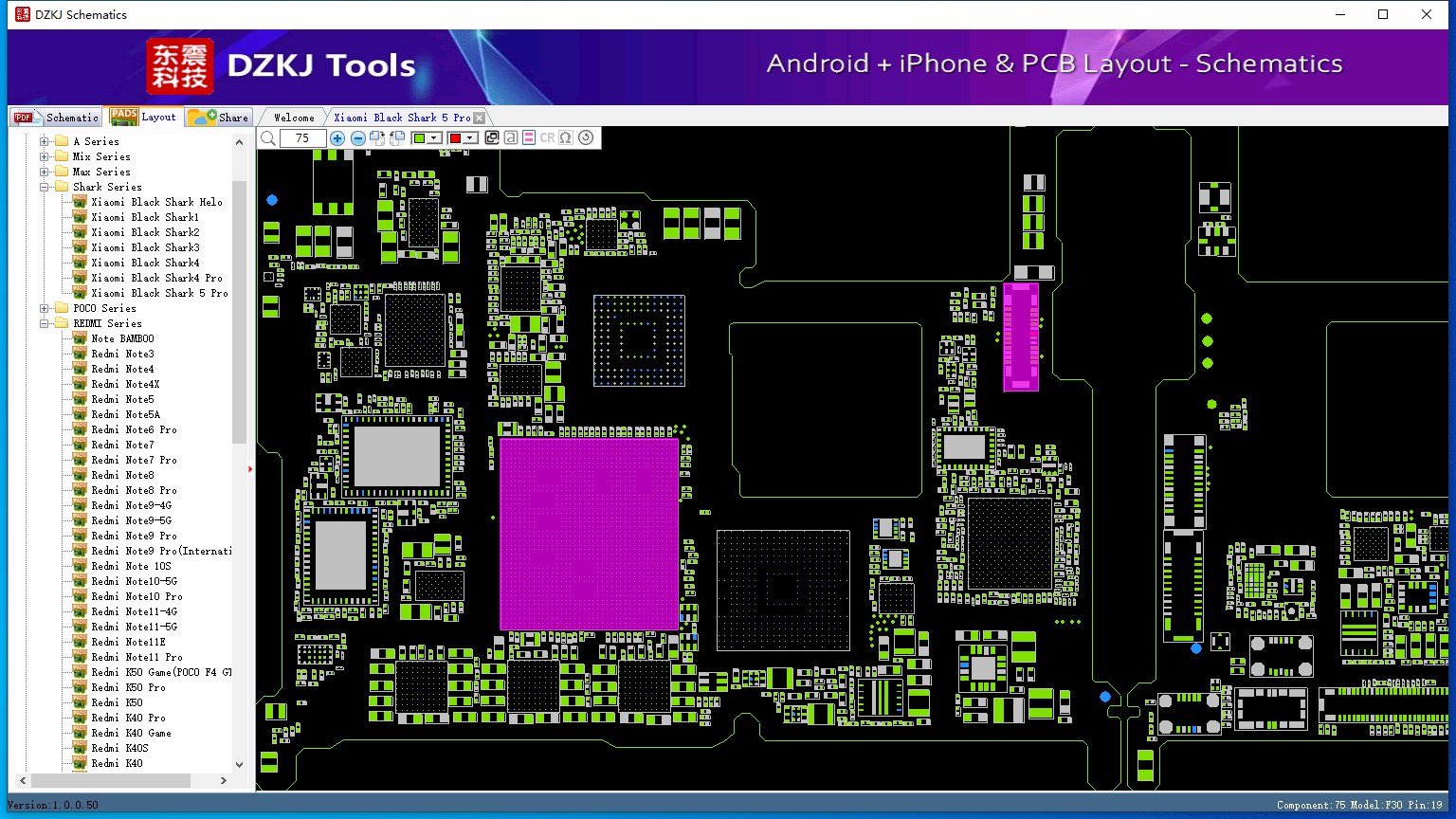Collapse the Shark Series folder
Viewport: 1456px width, 819px height.
click(x=44, y=187)
